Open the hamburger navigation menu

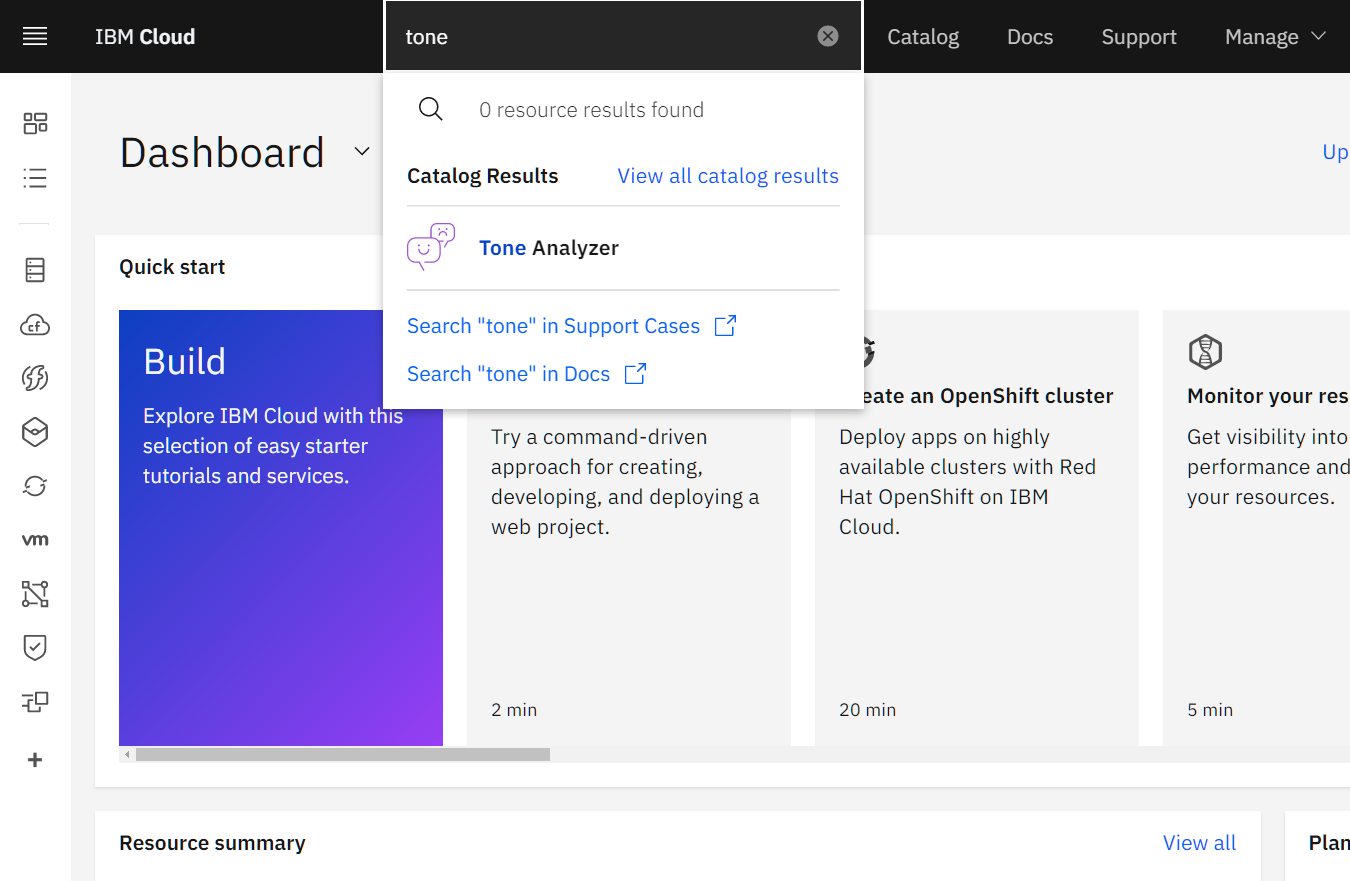35,37
